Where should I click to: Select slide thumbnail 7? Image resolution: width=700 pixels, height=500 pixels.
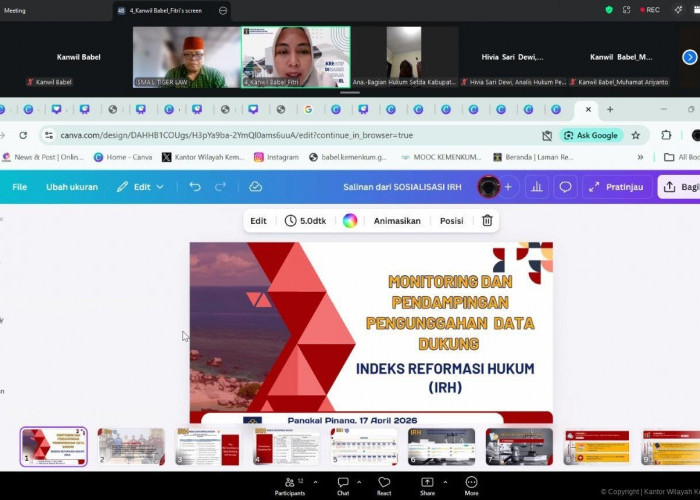pos(519,446)
